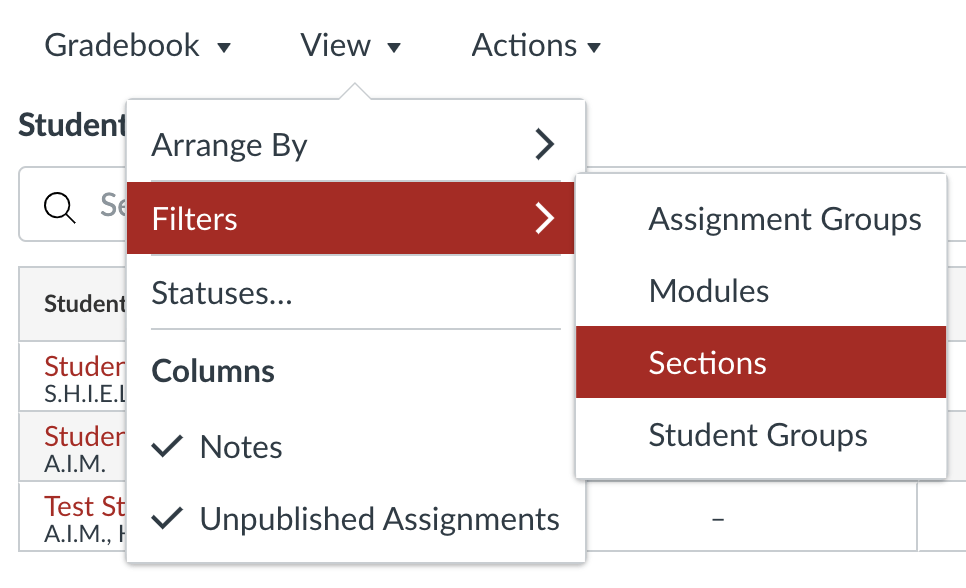Enable the Modules filter option
966x588 pixels.
pyautogui.click(x=709, y=291)
